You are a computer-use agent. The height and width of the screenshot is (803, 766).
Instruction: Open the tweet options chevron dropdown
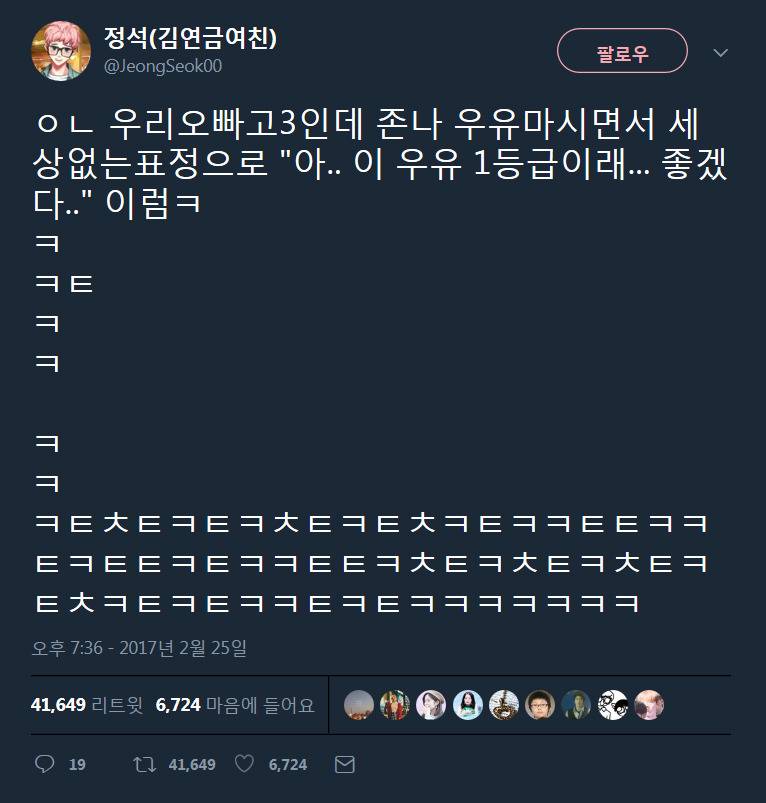[x=720, y=53]
